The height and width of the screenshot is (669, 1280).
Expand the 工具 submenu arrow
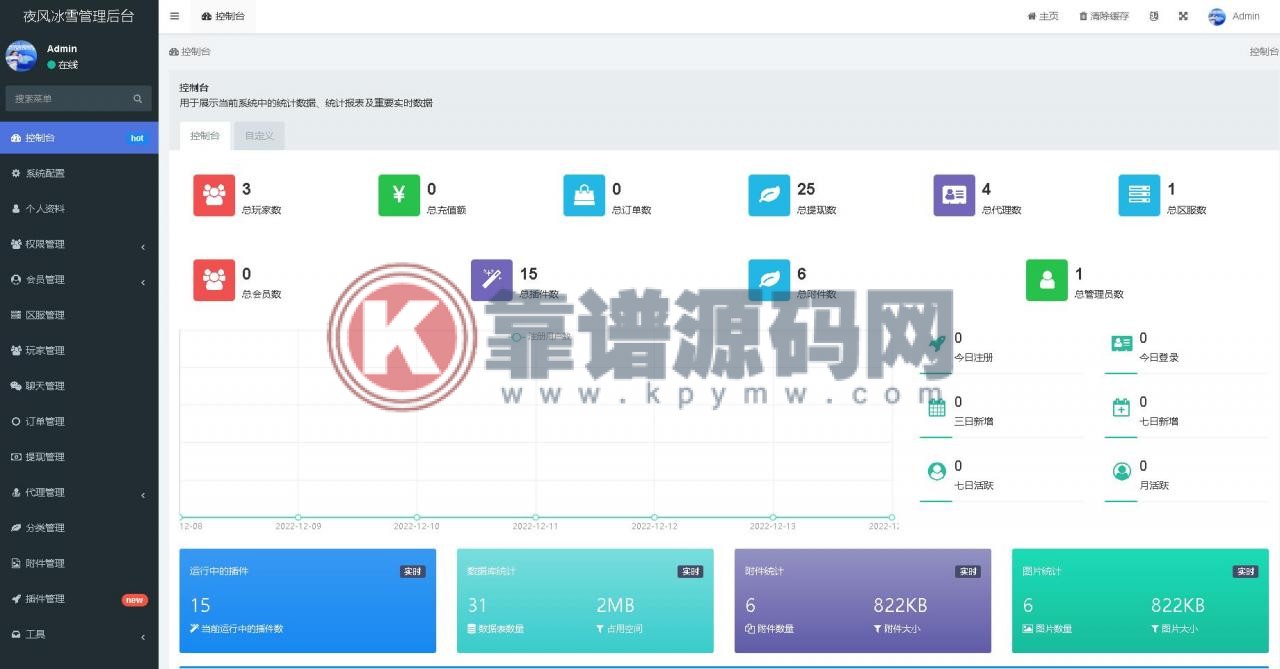point(143,636)
